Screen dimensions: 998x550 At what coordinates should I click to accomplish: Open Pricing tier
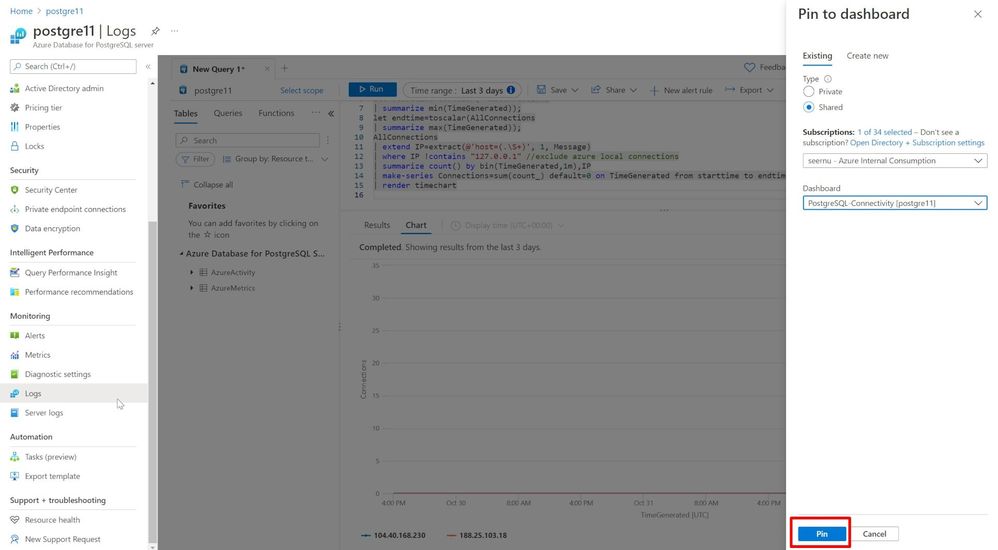[x=43, y=108]
